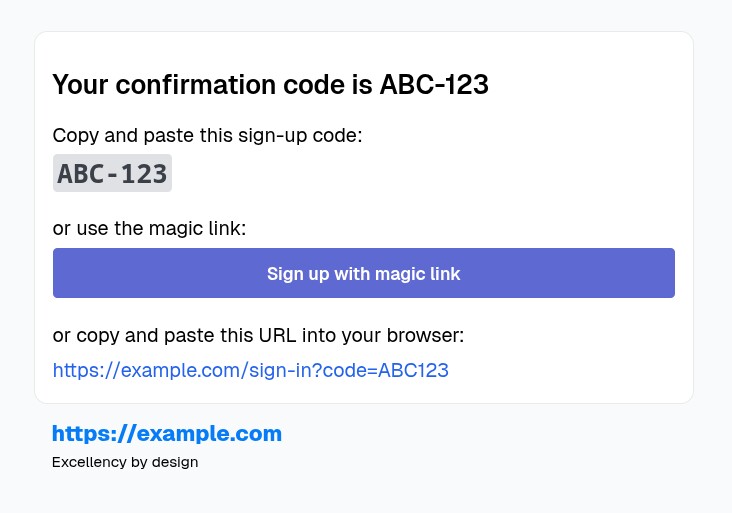This screenshot has width=732, height=513.
Task: Click the Sign up with magic link button
Action: coord(363,273)
